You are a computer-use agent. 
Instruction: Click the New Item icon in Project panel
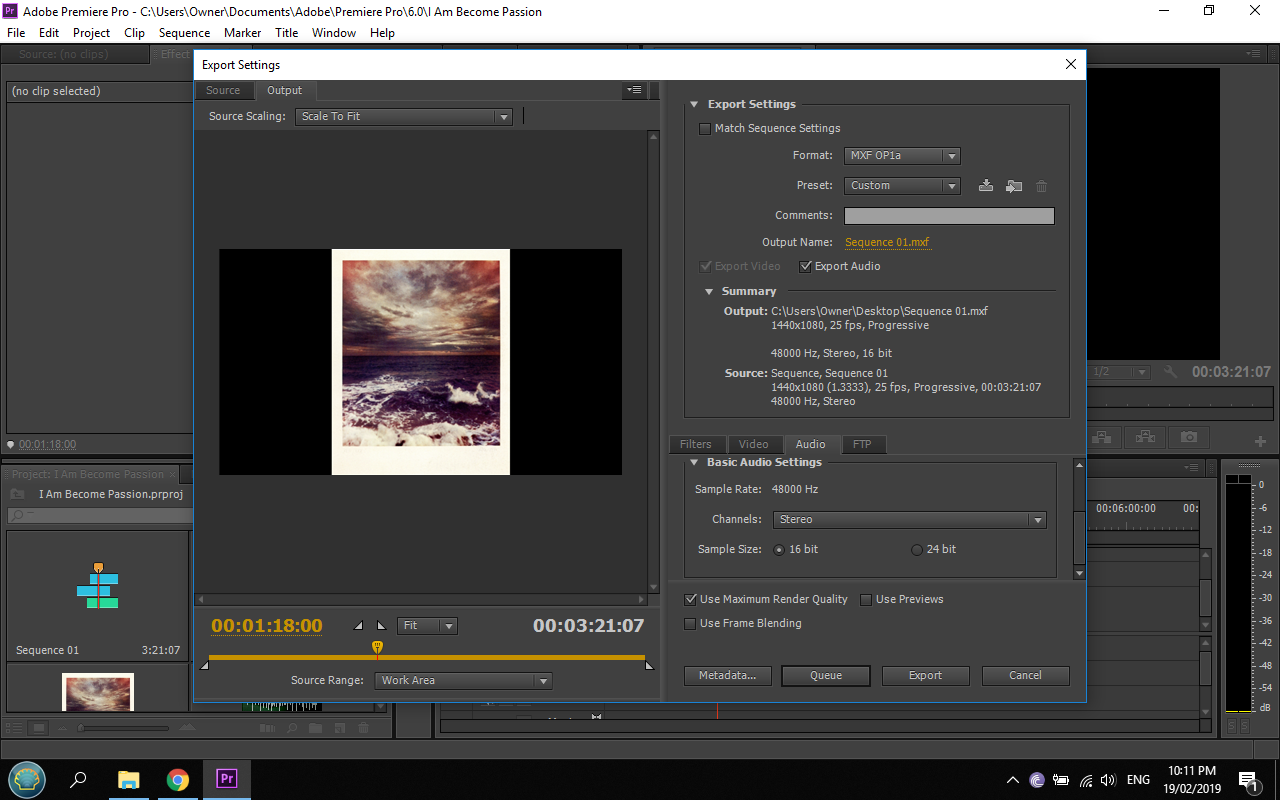point(340,728)
